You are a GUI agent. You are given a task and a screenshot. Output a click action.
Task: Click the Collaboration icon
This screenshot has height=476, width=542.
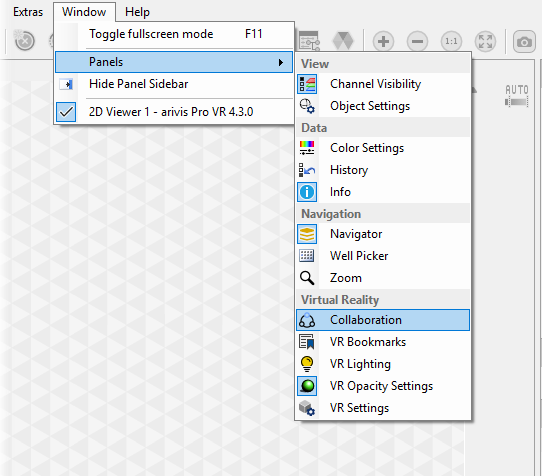tap(307, 320)
